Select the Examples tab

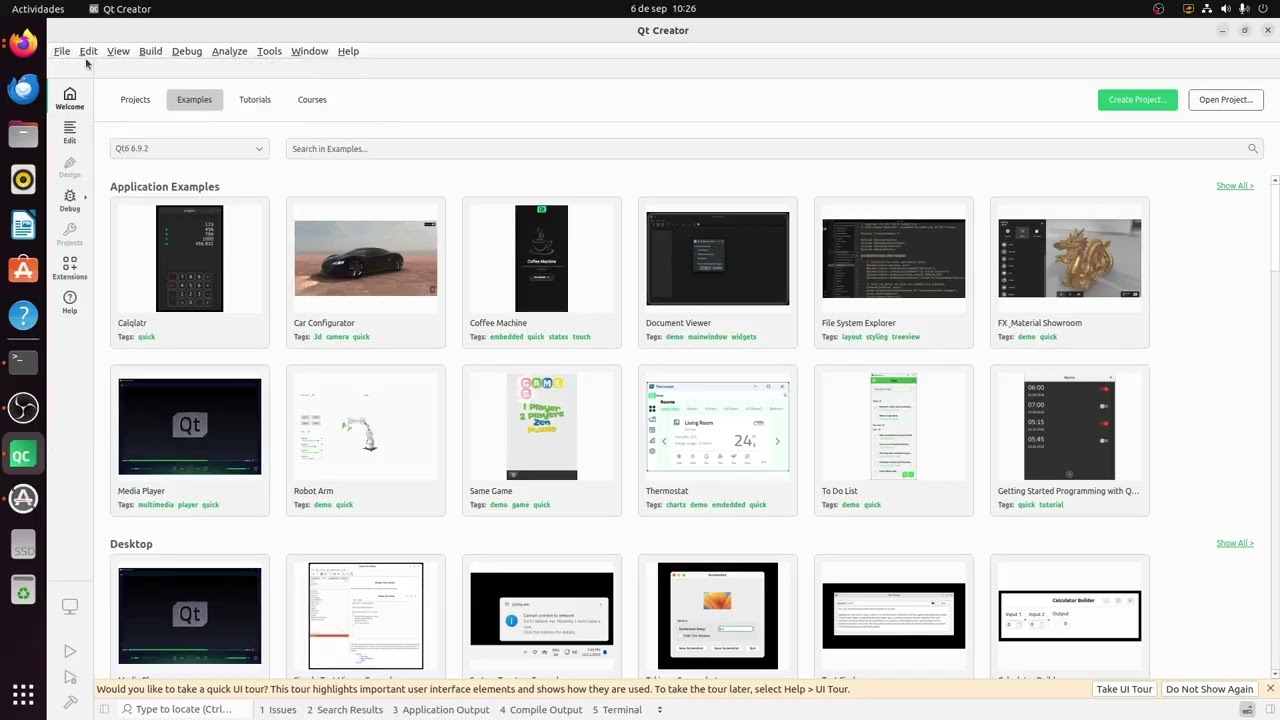(x=194, y=100)
